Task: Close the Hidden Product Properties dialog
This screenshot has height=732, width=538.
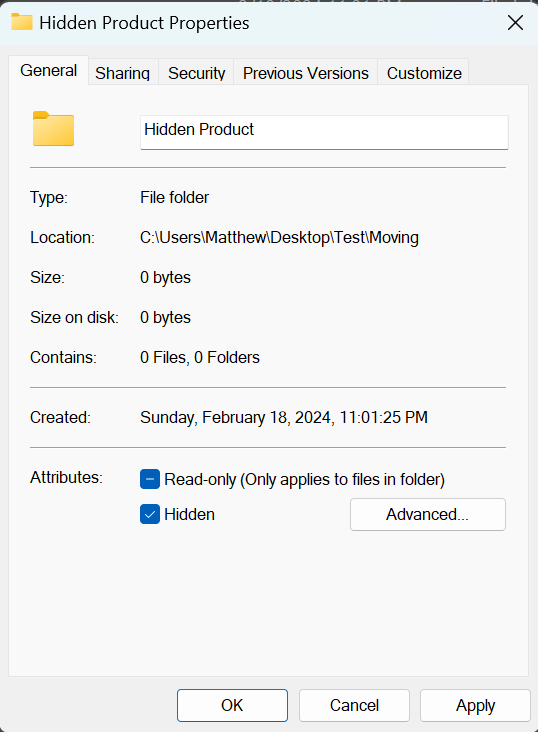Action: coord(515,22)
